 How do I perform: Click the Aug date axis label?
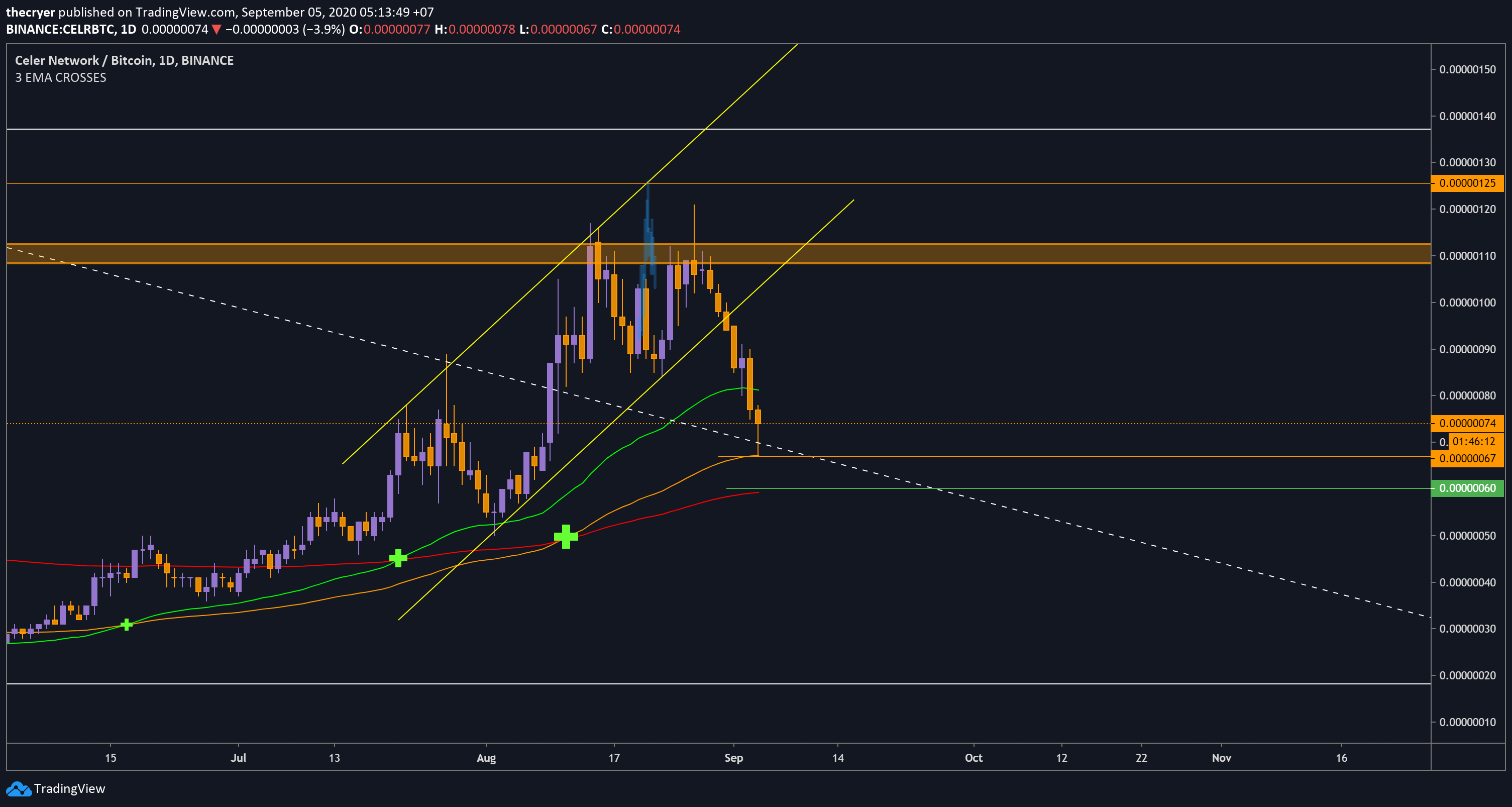click(x=486, y=758)
